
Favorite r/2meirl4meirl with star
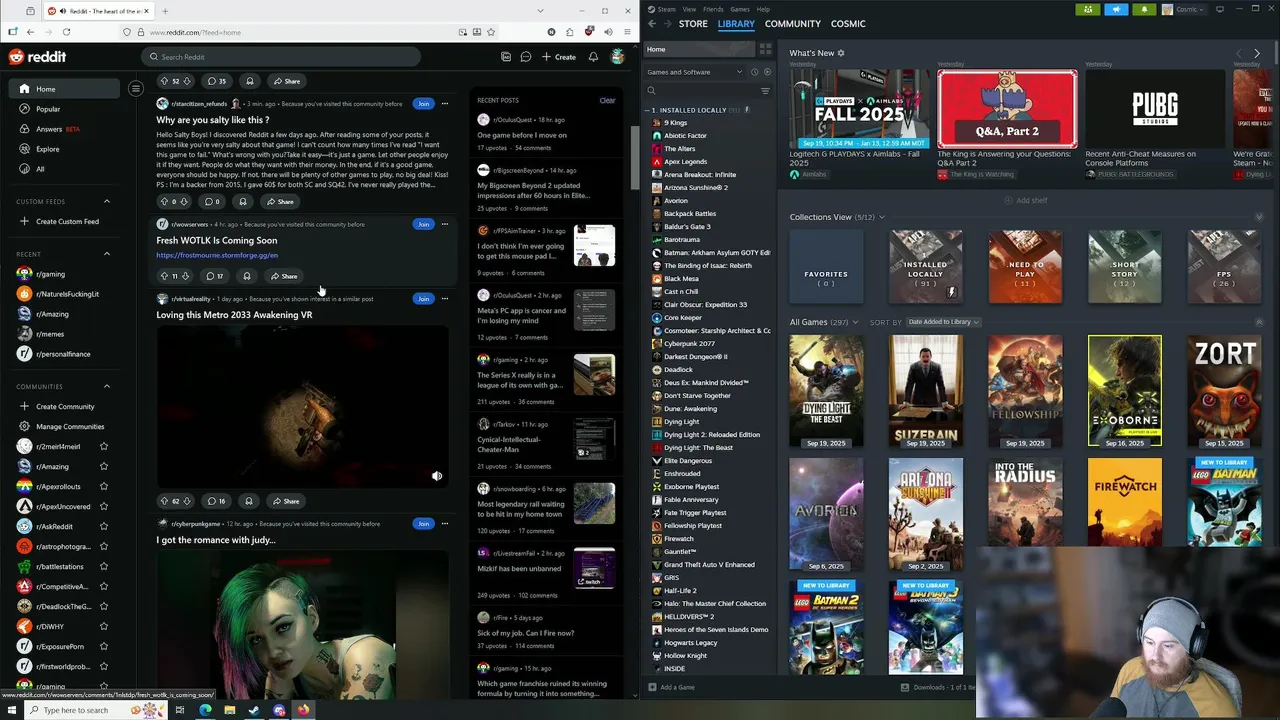point(103,446)
